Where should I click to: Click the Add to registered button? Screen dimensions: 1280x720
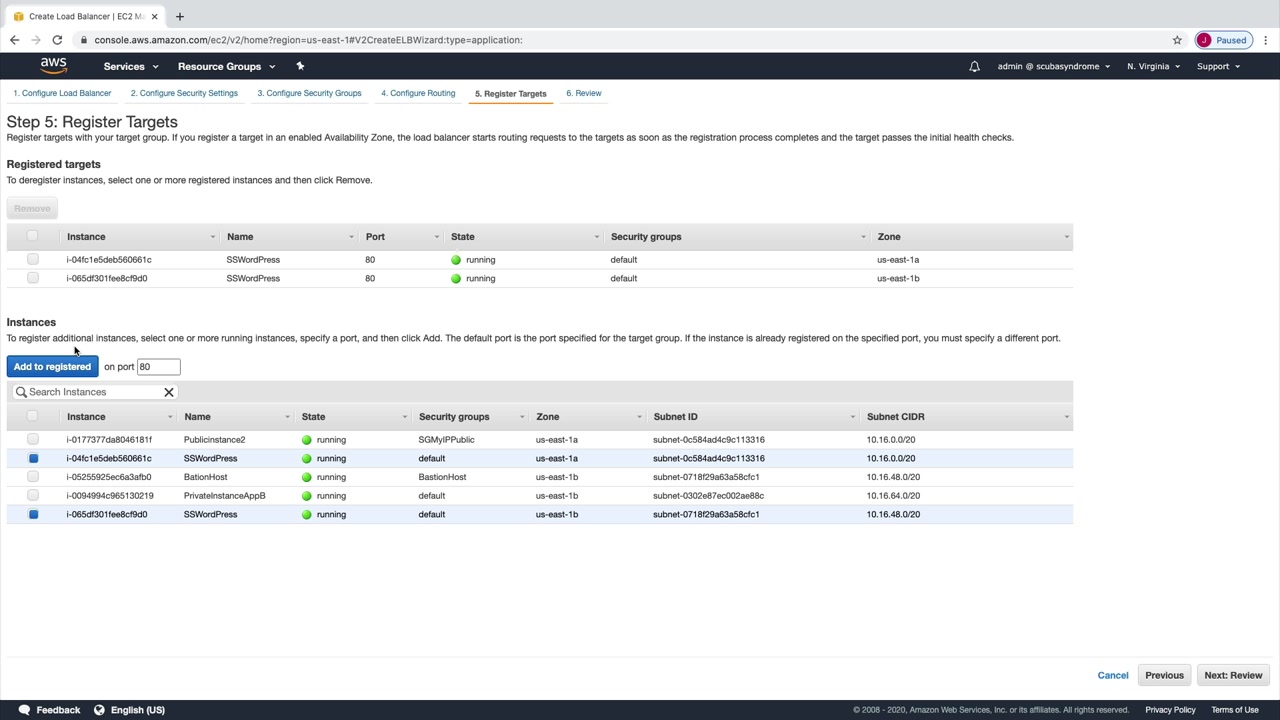pos(52,366)
